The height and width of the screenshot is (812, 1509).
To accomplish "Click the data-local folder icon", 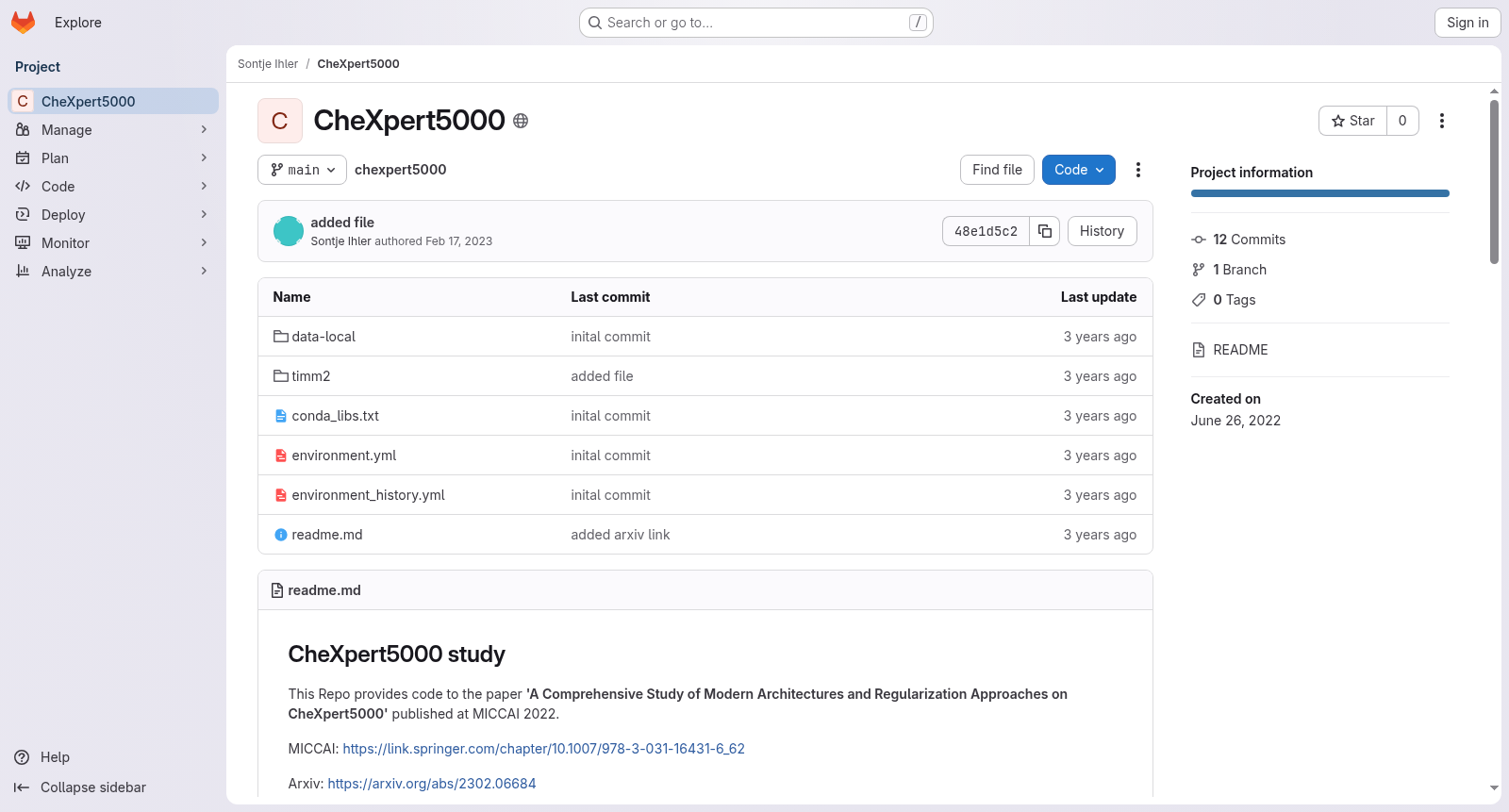I will pos(281,337).
